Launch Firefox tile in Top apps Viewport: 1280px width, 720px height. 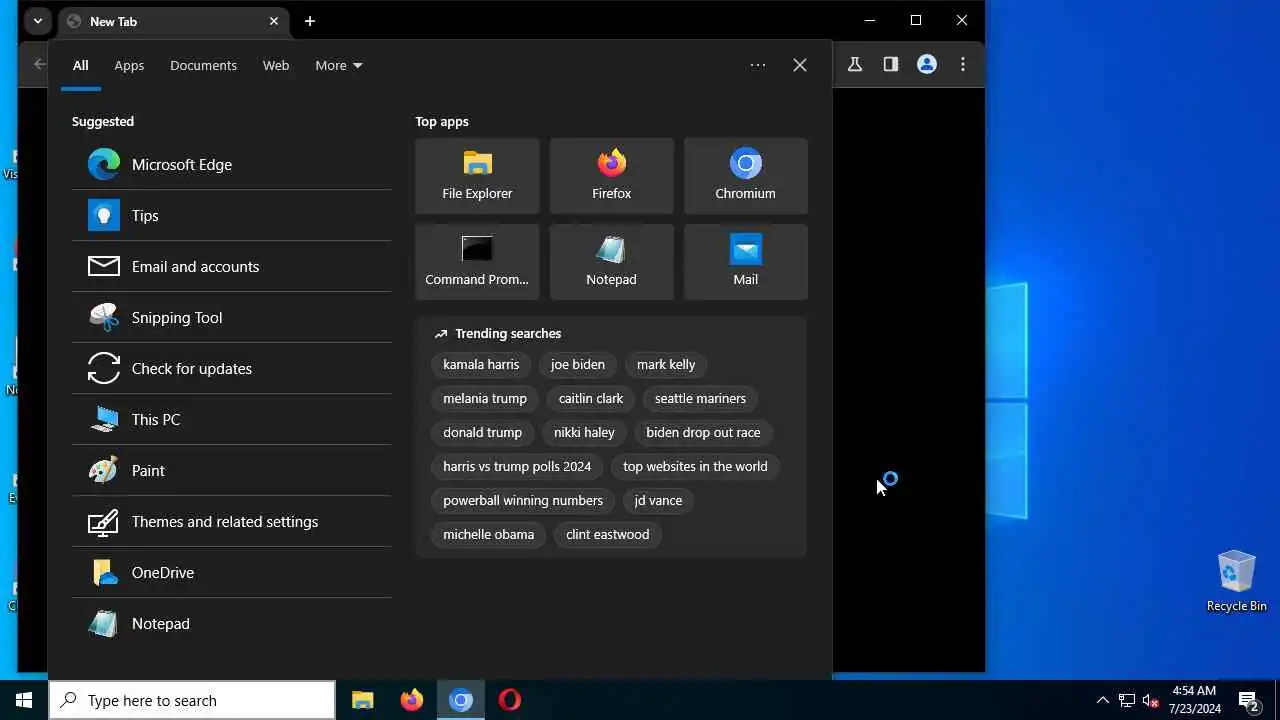point(611,176)
